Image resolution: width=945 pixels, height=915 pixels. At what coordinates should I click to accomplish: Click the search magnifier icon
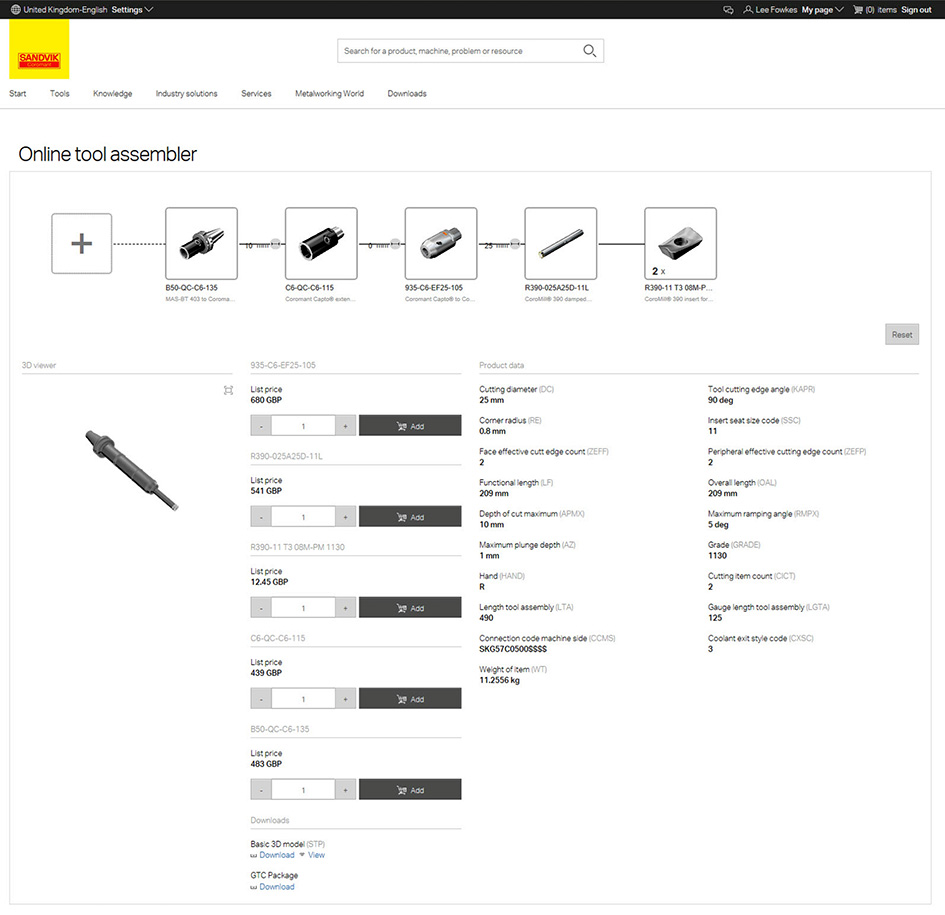[589, 51]
